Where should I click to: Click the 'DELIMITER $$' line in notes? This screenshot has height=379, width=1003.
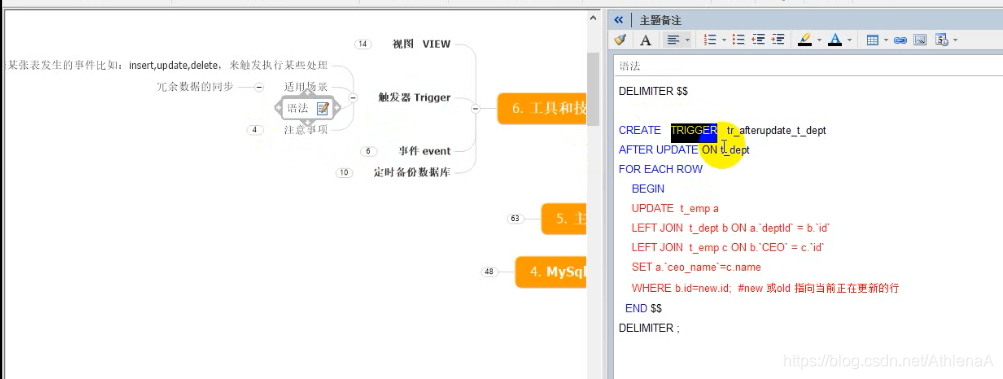(653, 92)
